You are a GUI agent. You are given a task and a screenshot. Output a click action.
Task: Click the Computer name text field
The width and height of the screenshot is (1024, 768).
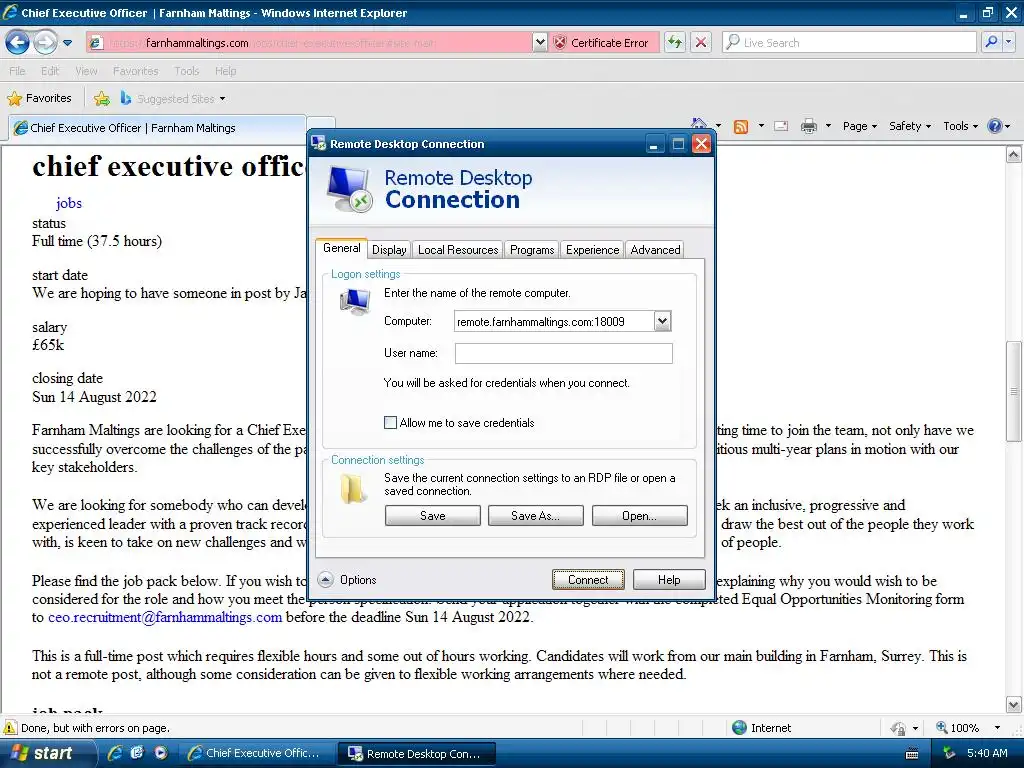(x=554, y=321)
